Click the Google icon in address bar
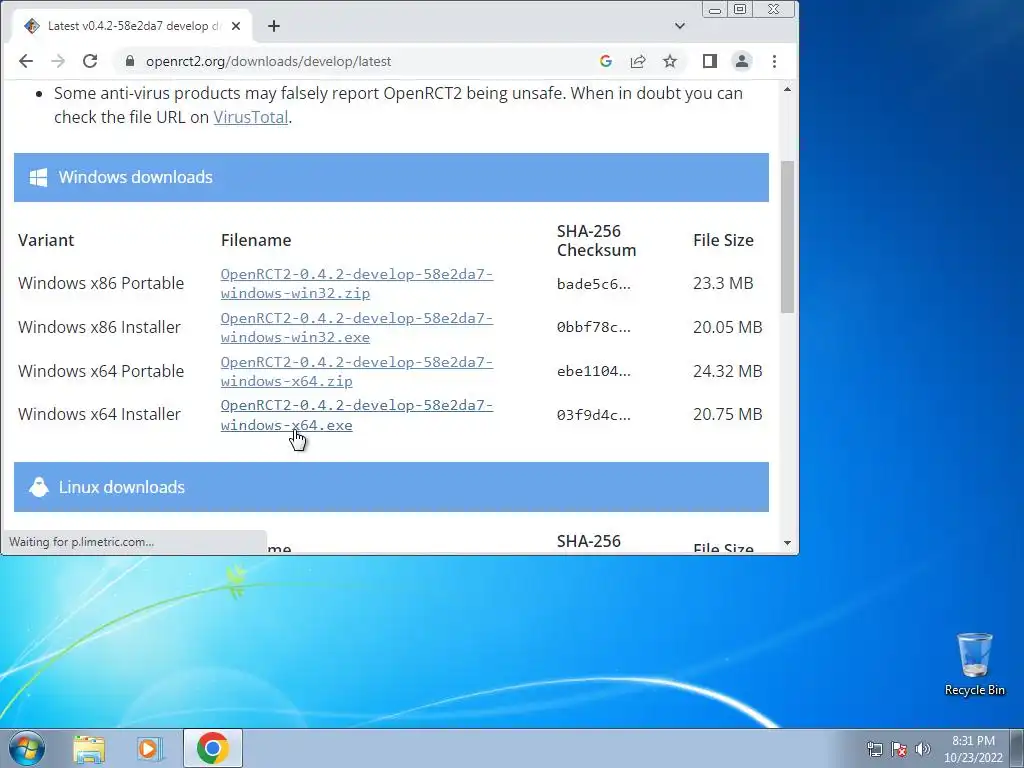This screenshot has width=1024, height=768. click(605, 61)
